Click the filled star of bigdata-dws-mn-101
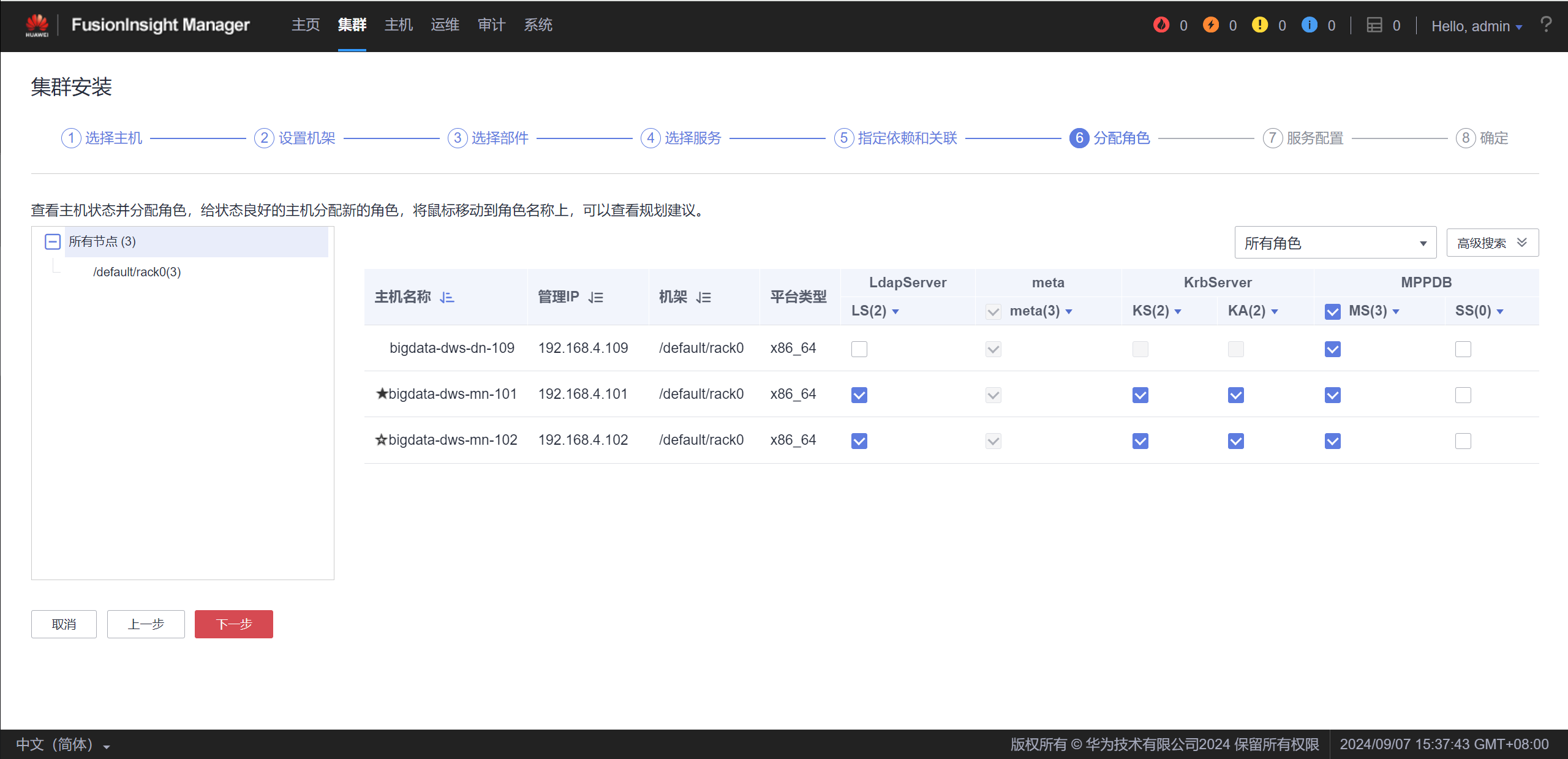This screenshot has height=759, width=1568. pos(382,393)
